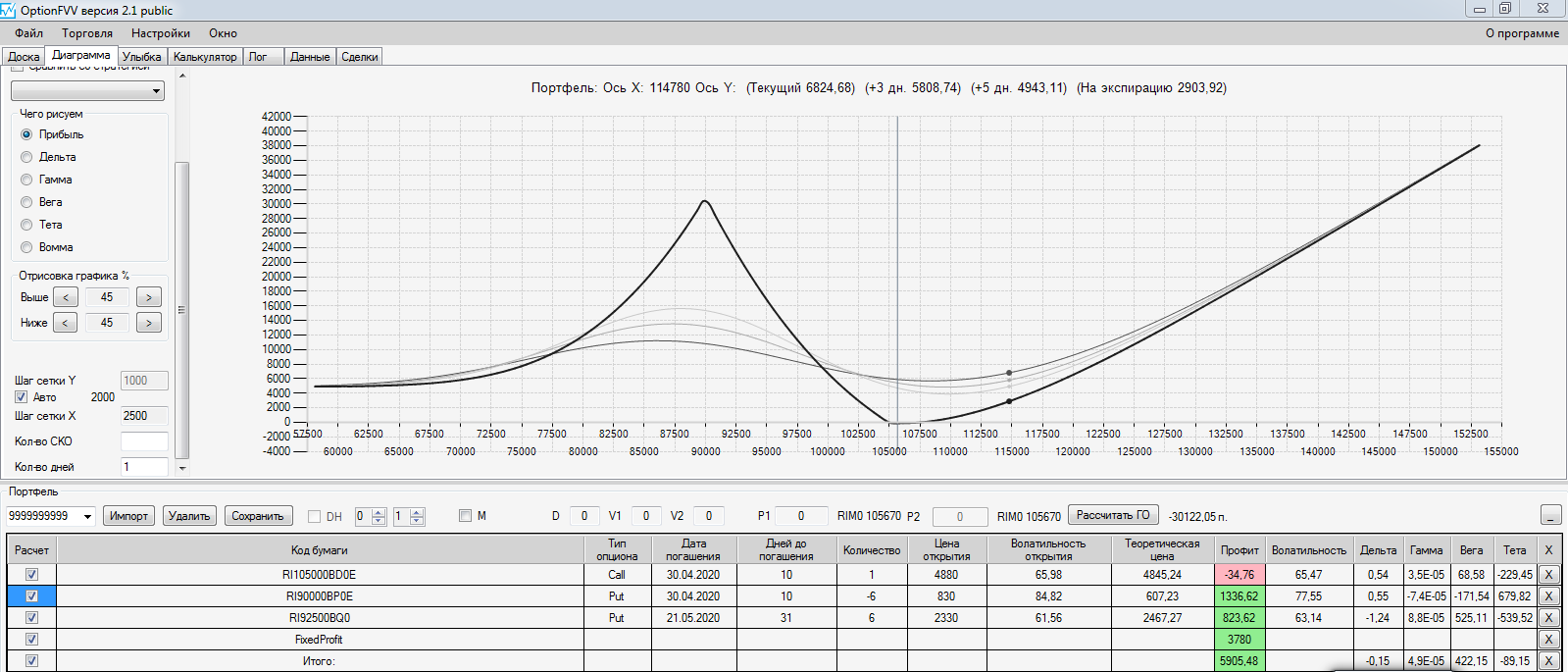Select the Вомма radio button
1568x672 pixels.
click(x=26, y=247)
